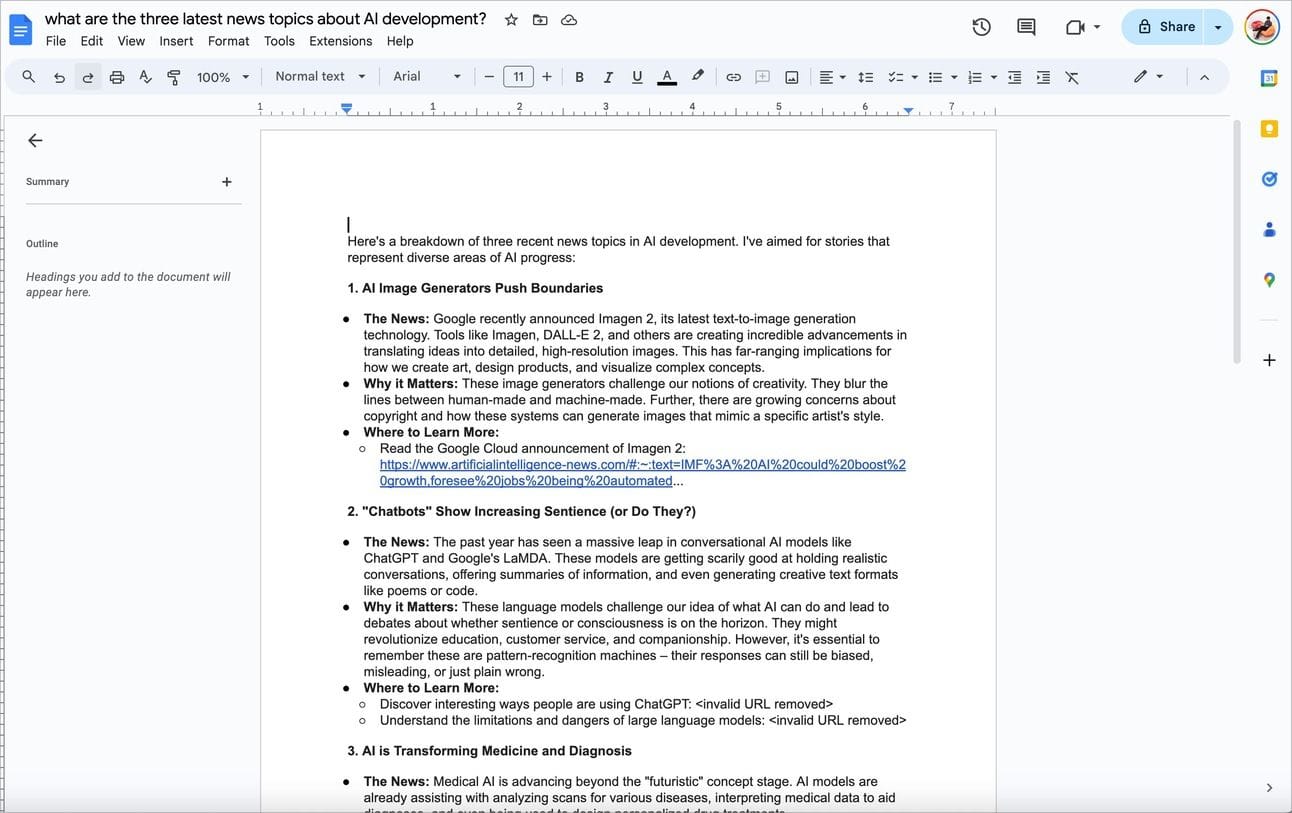Hide the side panel with the right chevron

1269,788
